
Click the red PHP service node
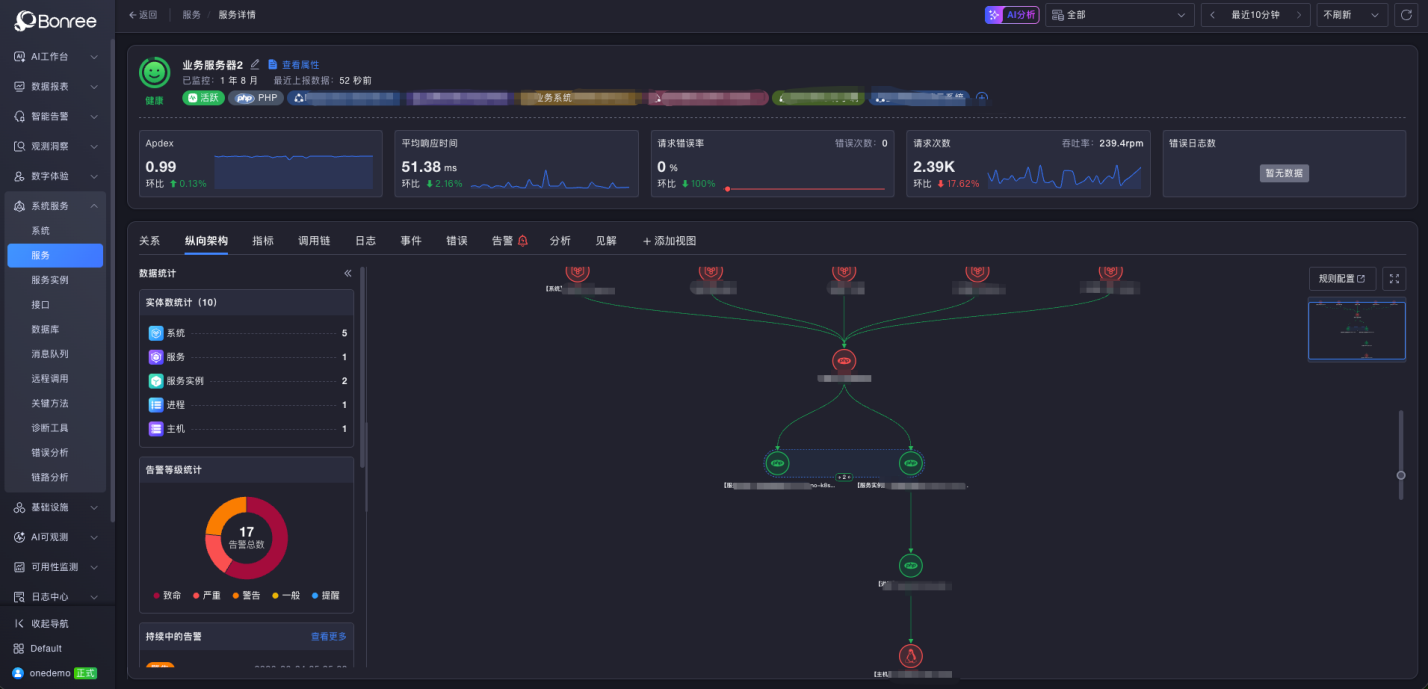click(844, 360)
